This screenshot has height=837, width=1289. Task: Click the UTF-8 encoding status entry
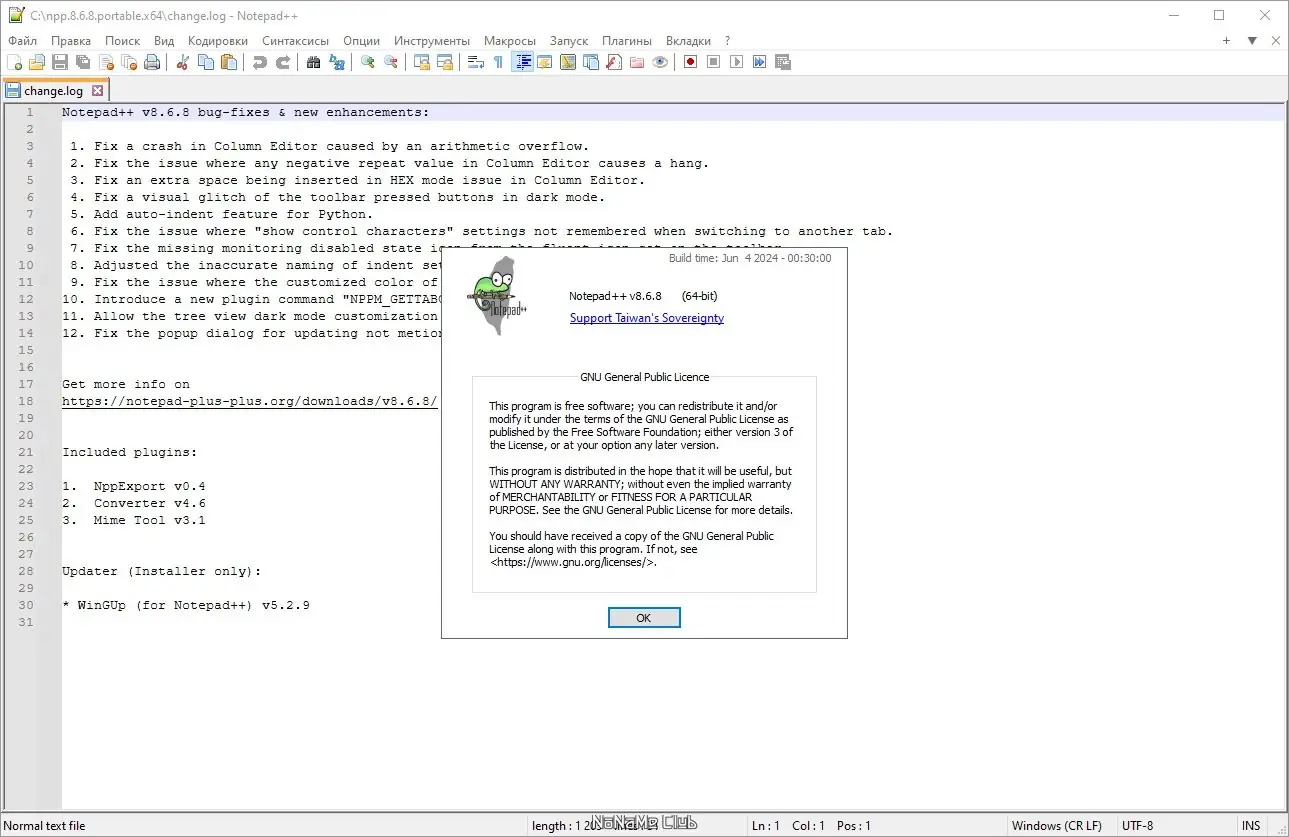(x=1138, y=826)
